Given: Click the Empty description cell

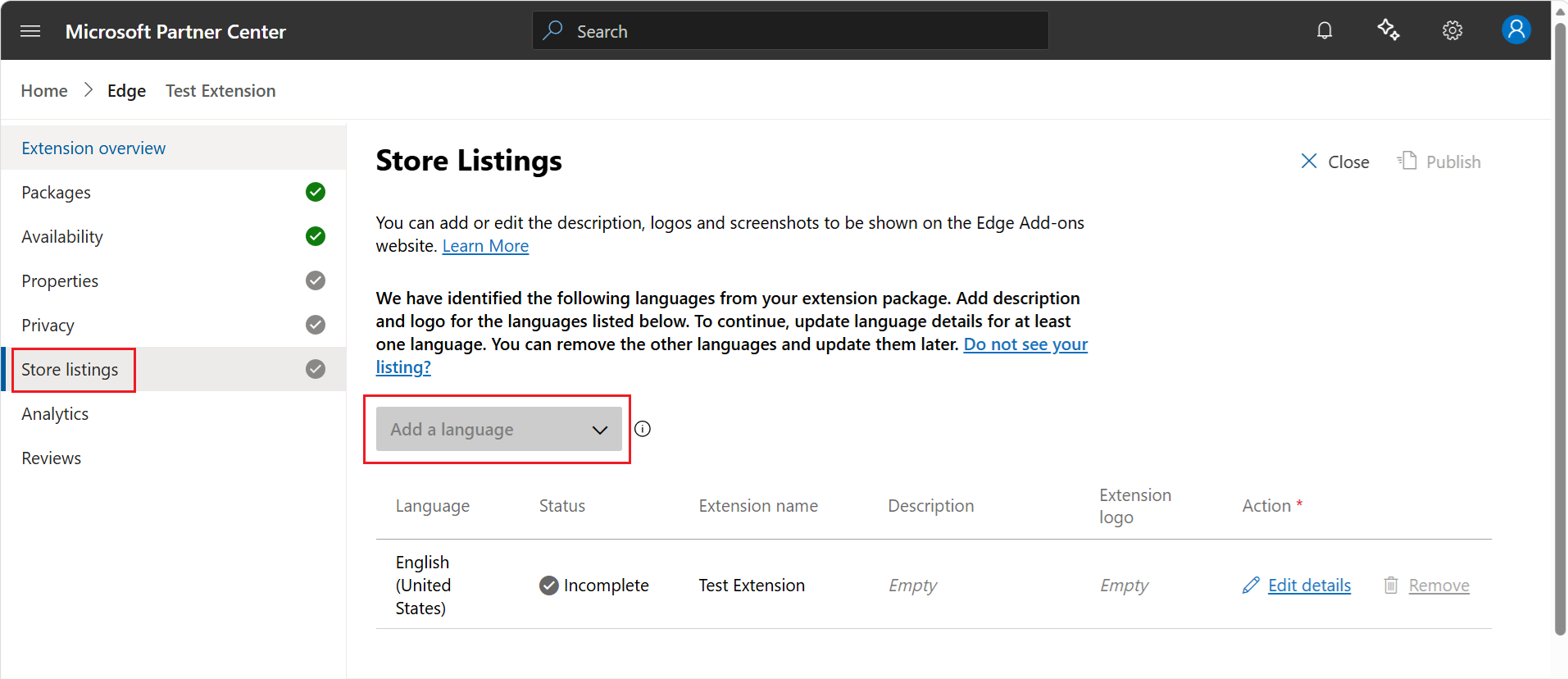Looking at the screenshot, I should pyautogui.click(x=912, y=586).
